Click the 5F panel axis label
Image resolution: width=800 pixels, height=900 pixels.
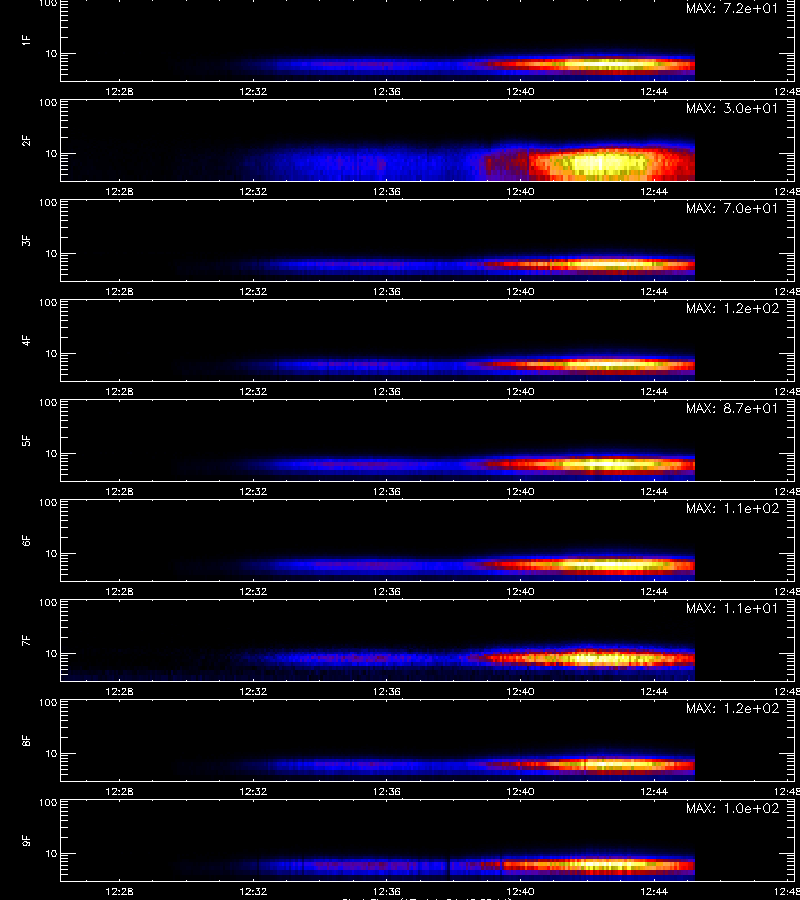[26, 440]
